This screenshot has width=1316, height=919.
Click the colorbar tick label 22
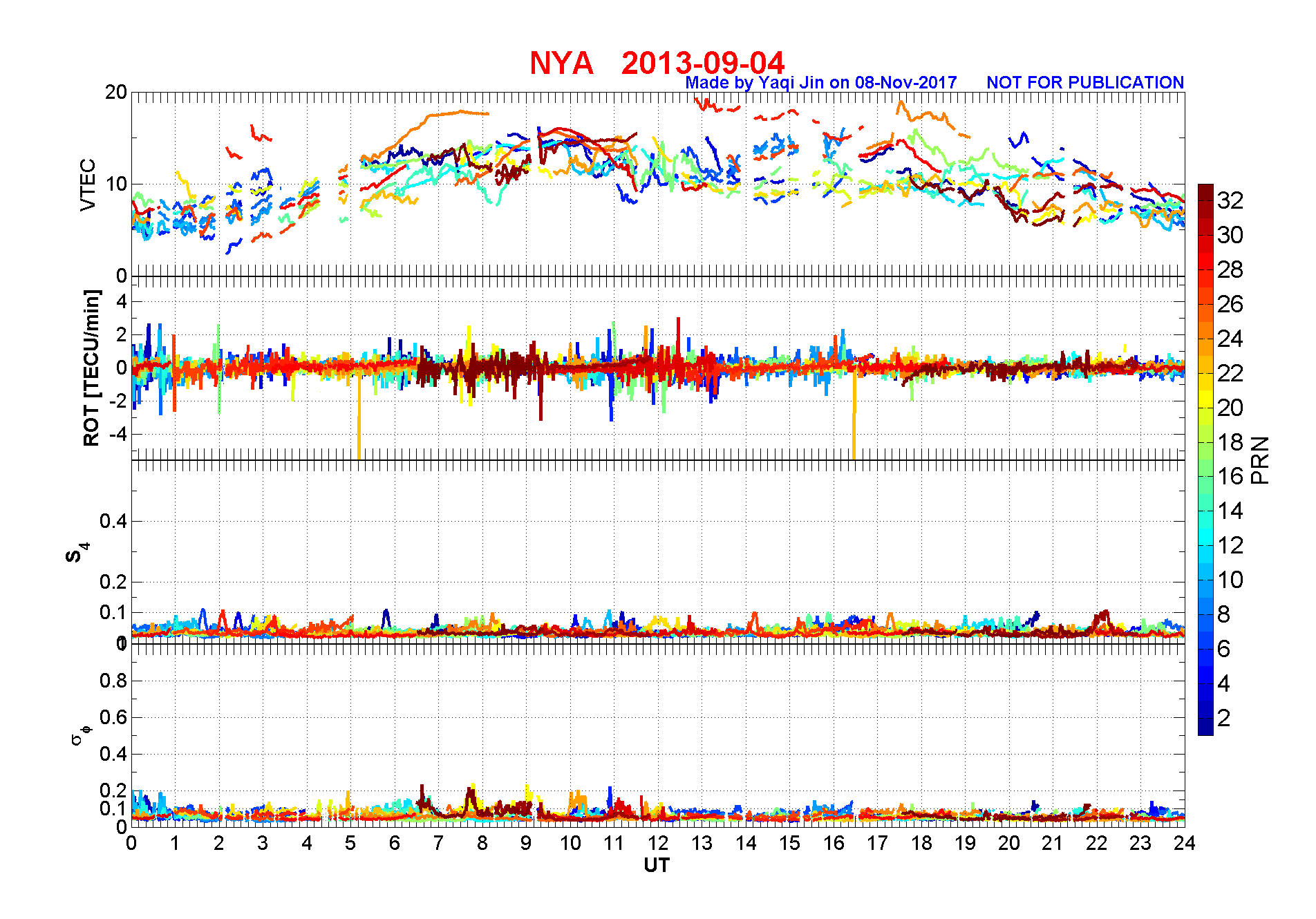(1230, 373)
